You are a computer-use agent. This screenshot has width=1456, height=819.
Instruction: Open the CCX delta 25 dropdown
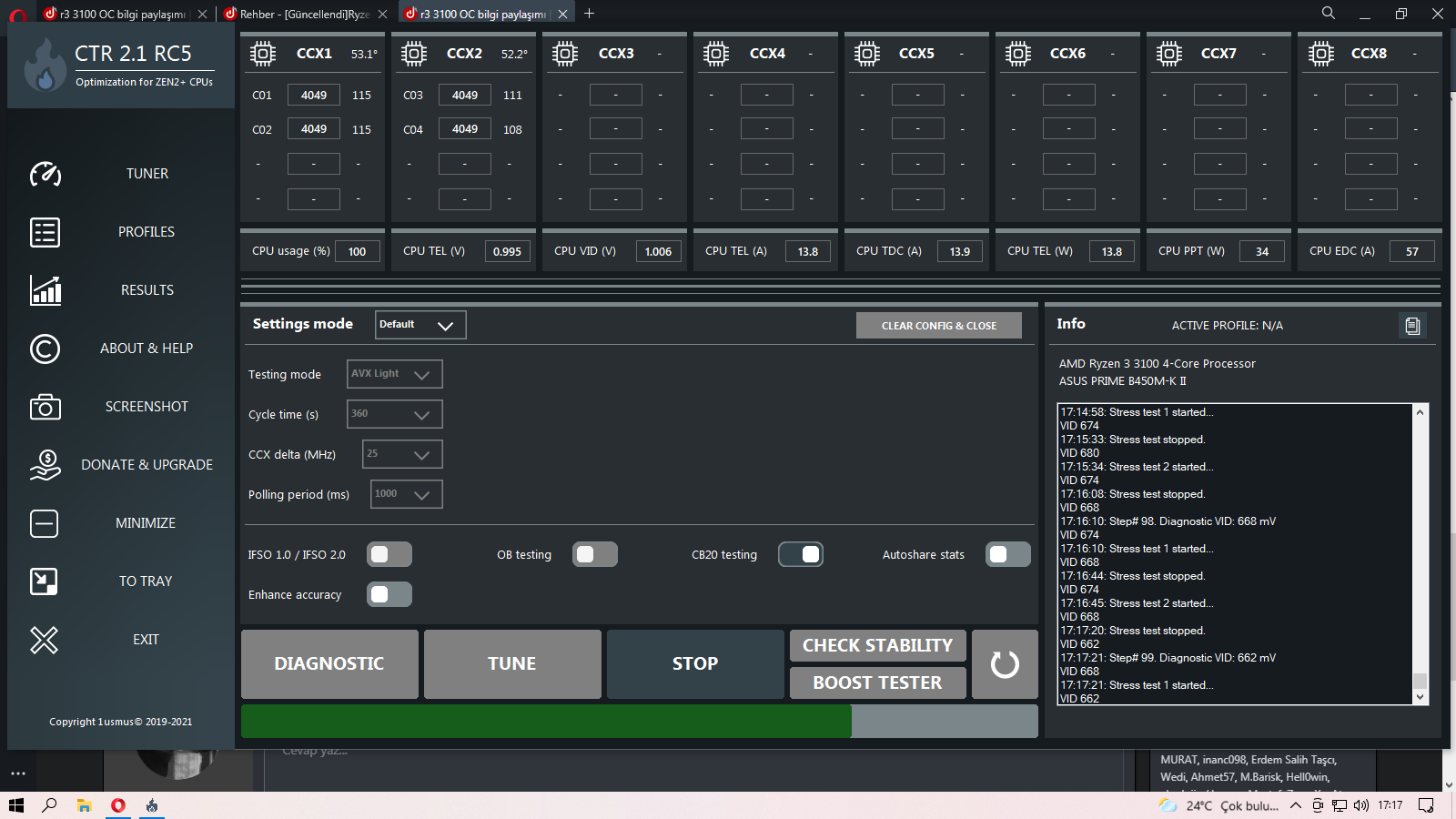pos(402,454)
